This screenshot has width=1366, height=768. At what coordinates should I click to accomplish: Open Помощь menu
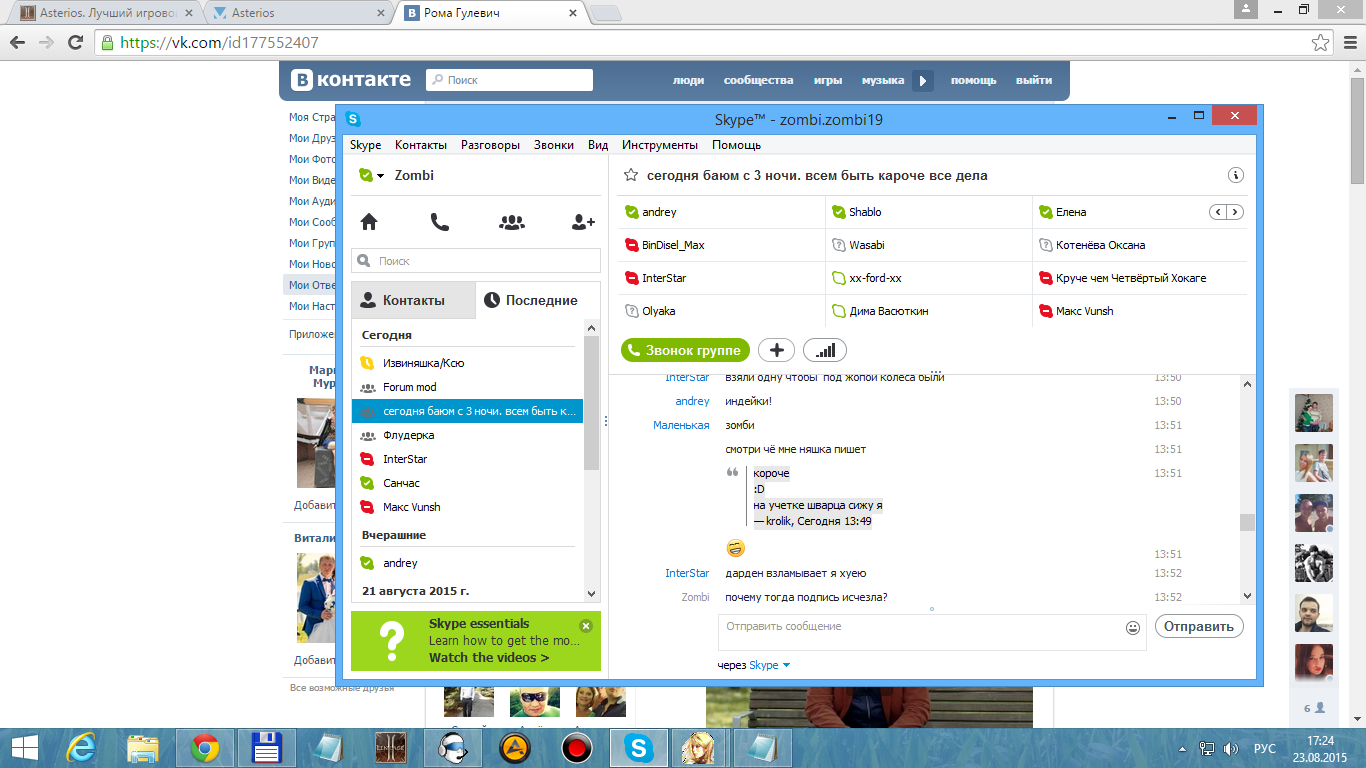736,145
